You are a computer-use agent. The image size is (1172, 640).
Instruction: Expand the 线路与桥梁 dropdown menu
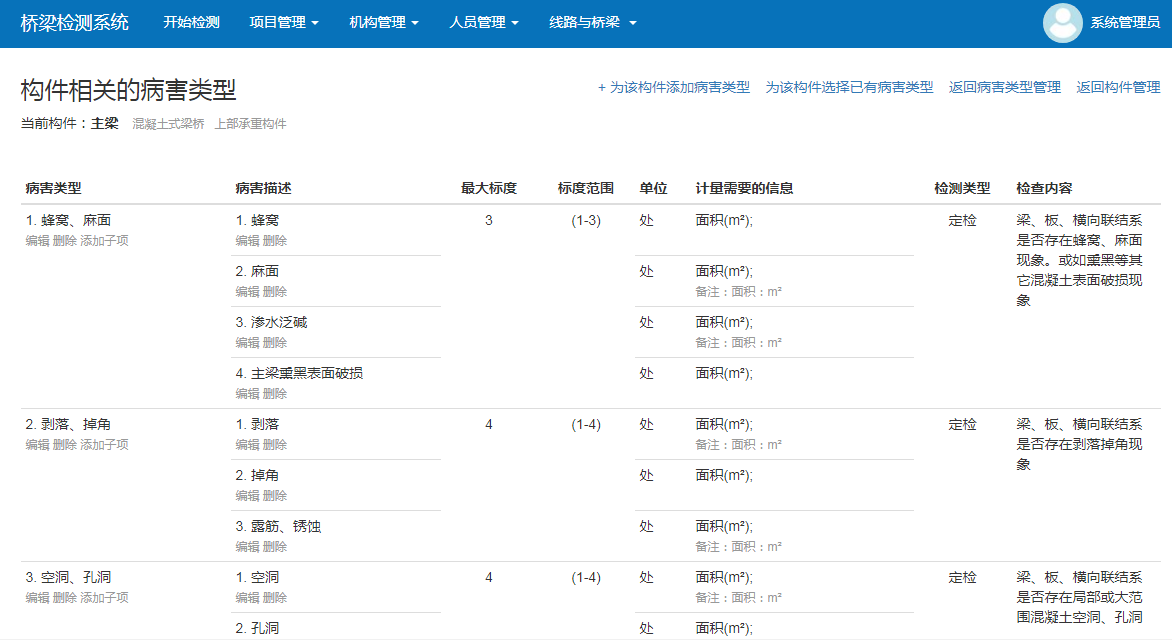click(592, 23)
